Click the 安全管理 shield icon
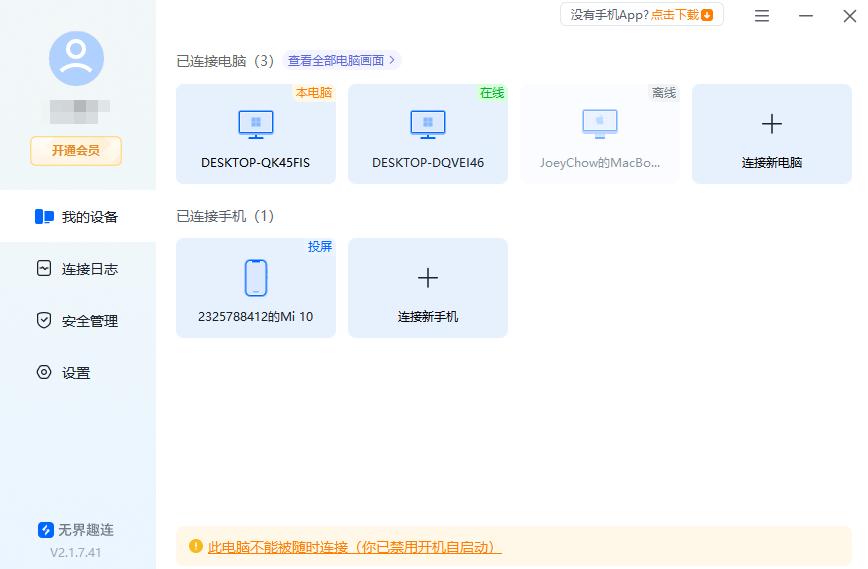Viewport: 868px width, 569px height. pyautogui.click(x=44, y=320)
